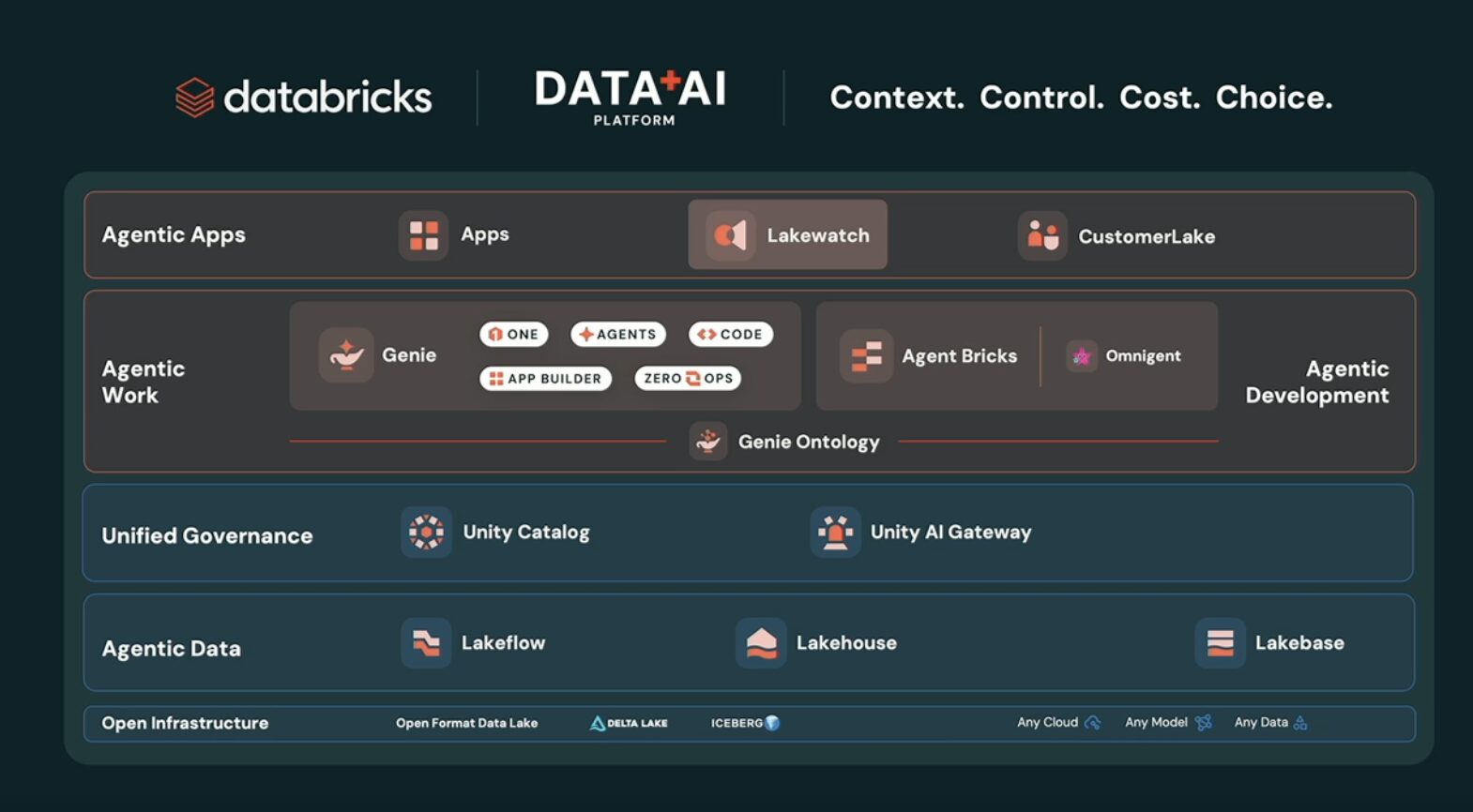Viewport: 1473px width, 812px height.
Task: Select the ONE pill badge
Action: point(513,334)
